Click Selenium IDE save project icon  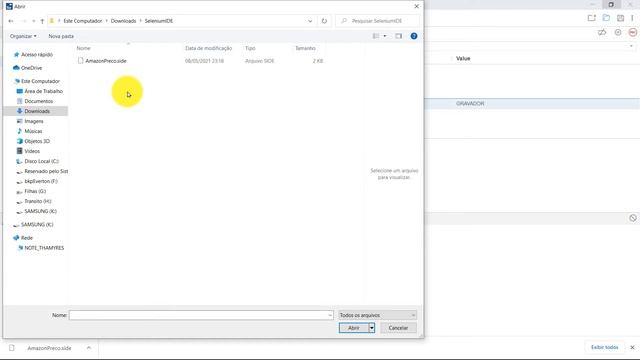pos(620,18)
